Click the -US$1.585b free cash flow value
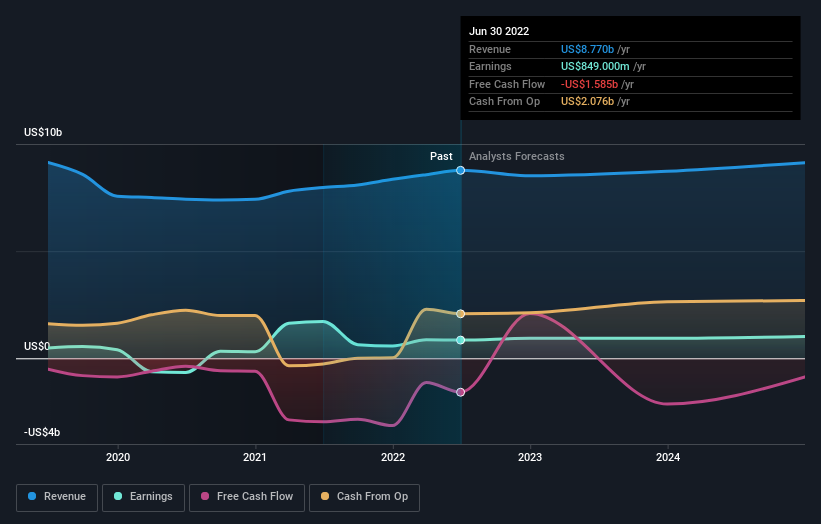 pos(589,84)
